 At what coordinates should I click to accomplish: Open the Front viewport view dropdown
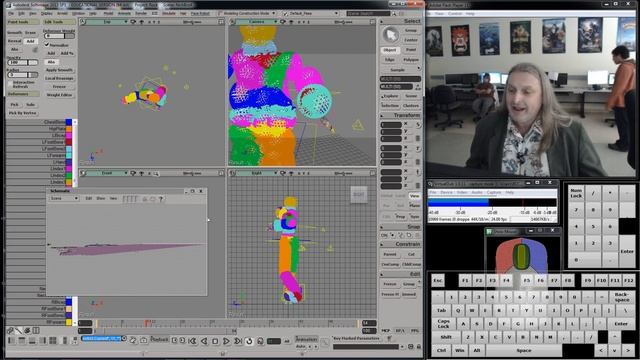point(107,173)
